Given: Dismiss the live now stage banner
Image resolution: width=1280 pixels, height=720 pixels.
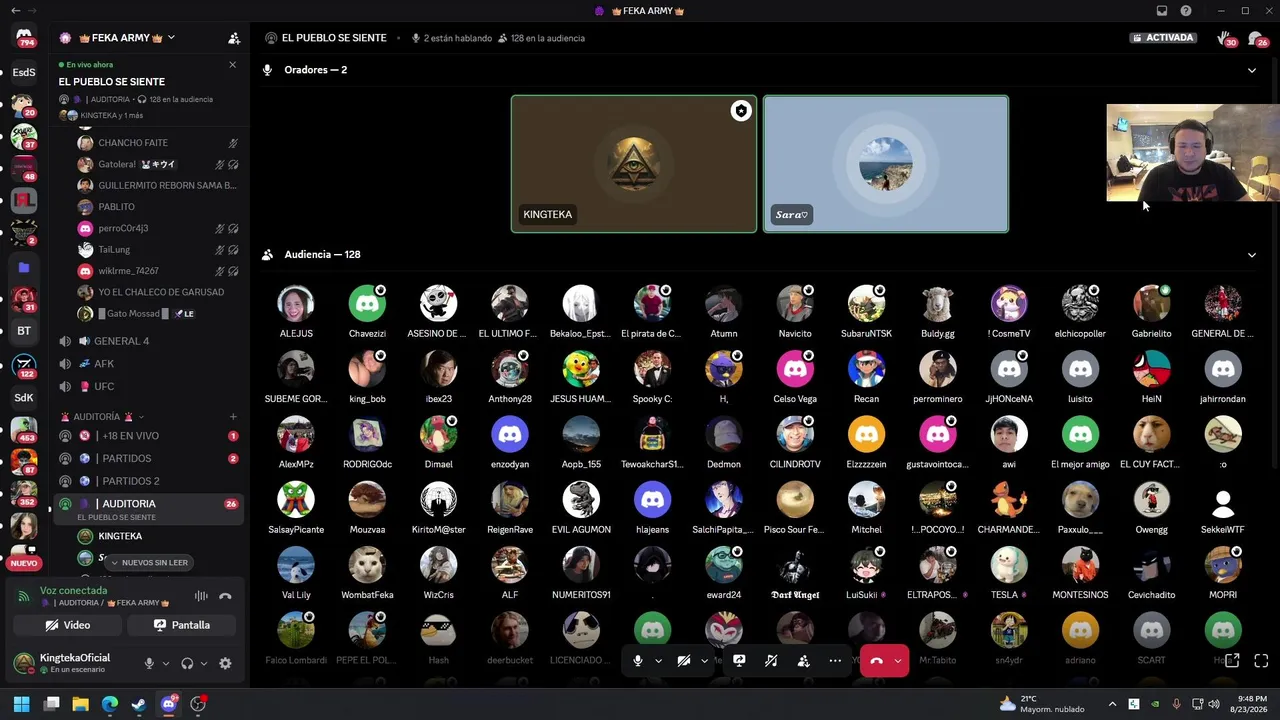Looking at the screenshot, I should (x=232, y=65).
